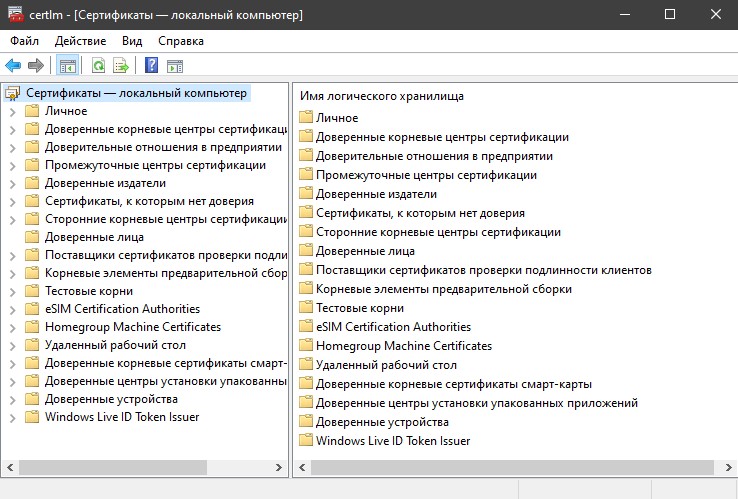The width and height of the screenshot is (738, 499).
Task: Click the certlm app icon in title bar
Action: pyautogui.click(x=16, y=15)
